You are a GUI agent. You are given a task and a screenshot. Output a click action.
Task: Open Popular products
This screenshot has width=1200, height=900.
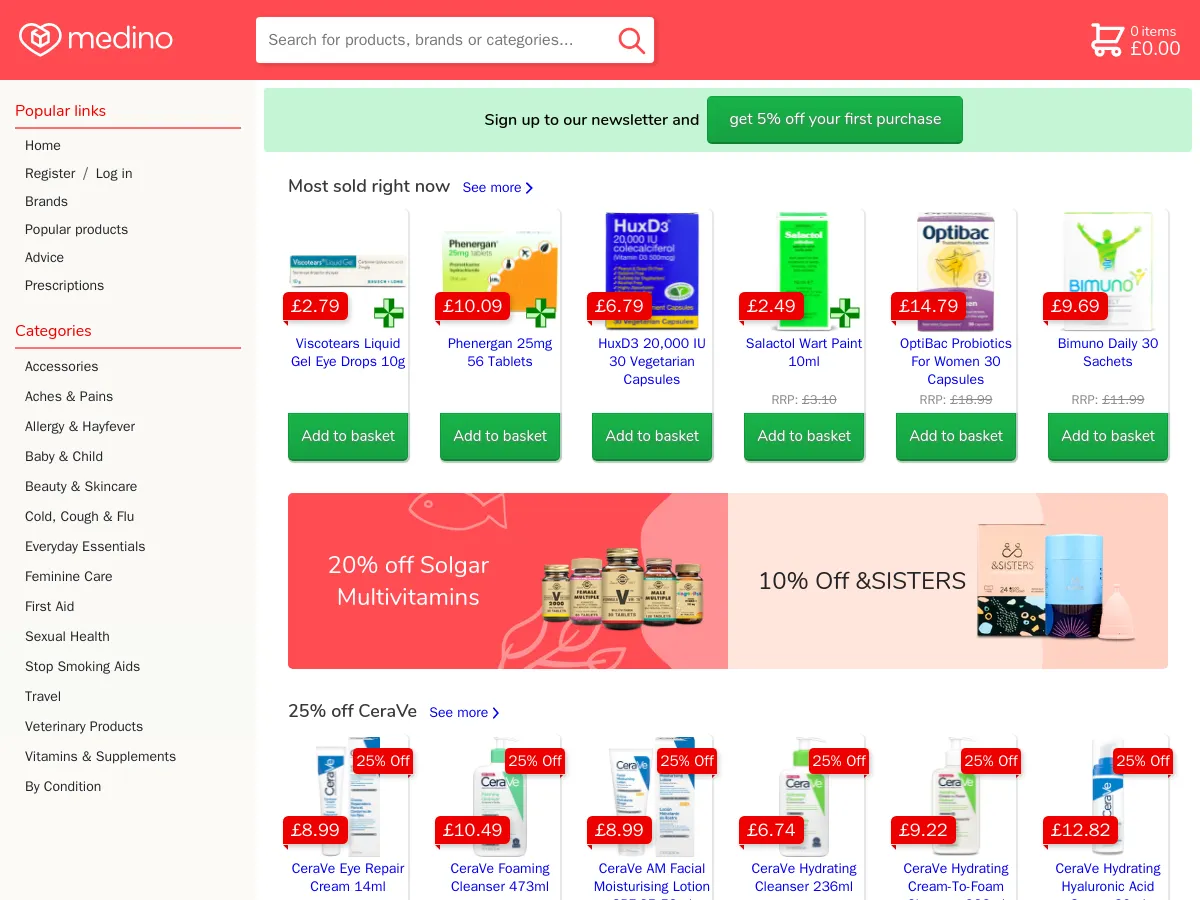76,229
